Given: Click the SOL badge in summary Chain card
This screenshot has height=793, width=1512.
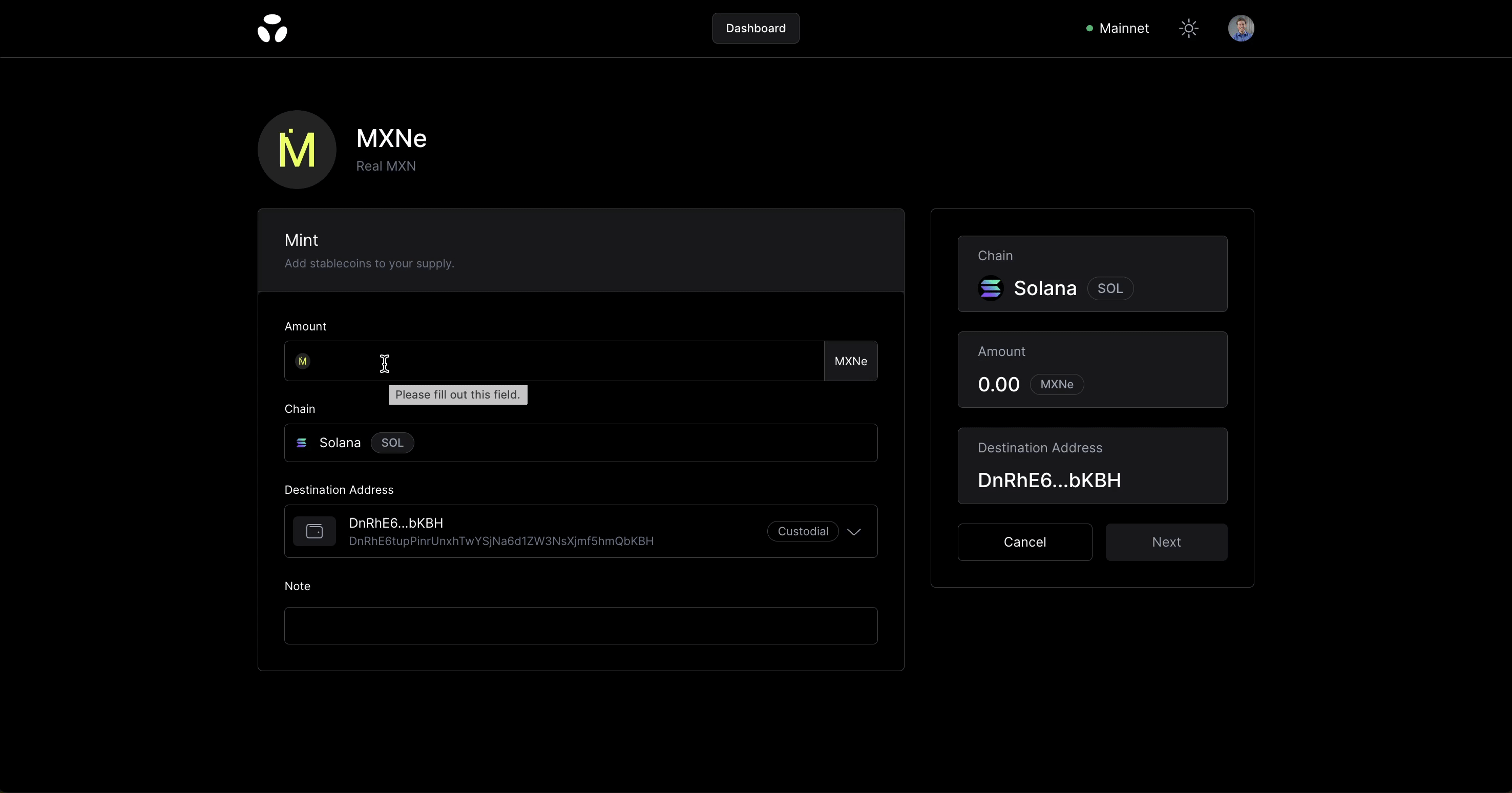Looking at the screenshot, I should click(1110, 288).
